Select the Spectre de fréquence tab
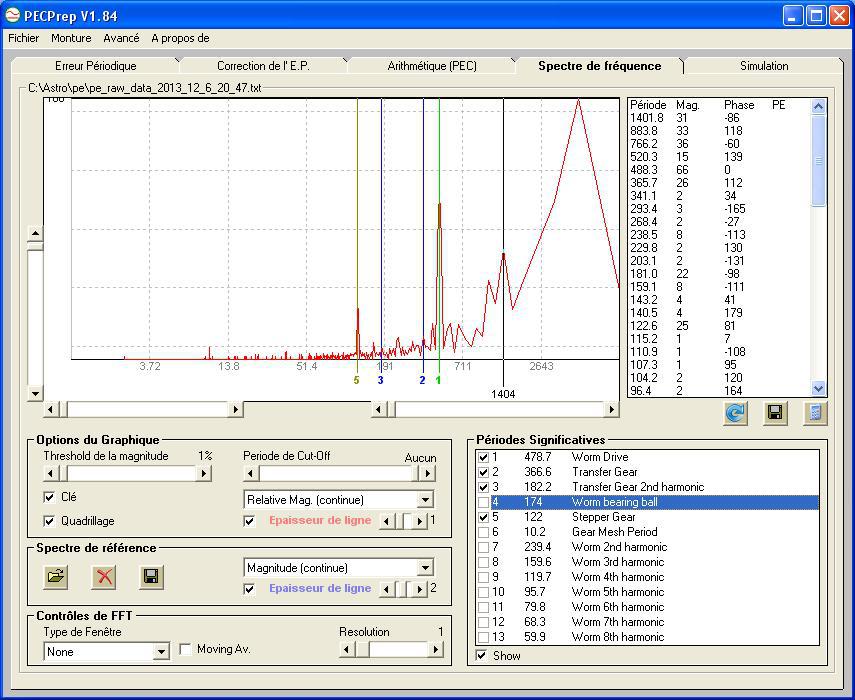This screenshot has height=700, width=855. [x=599, y=66]
